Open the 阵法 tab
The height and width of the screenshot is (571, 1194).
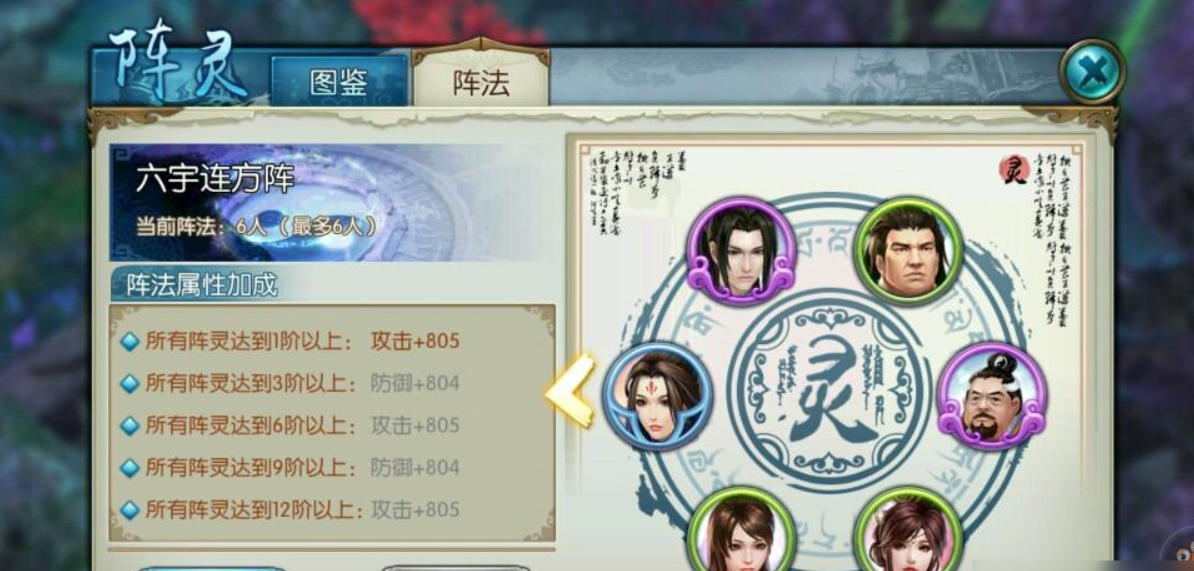pos(480,78)
